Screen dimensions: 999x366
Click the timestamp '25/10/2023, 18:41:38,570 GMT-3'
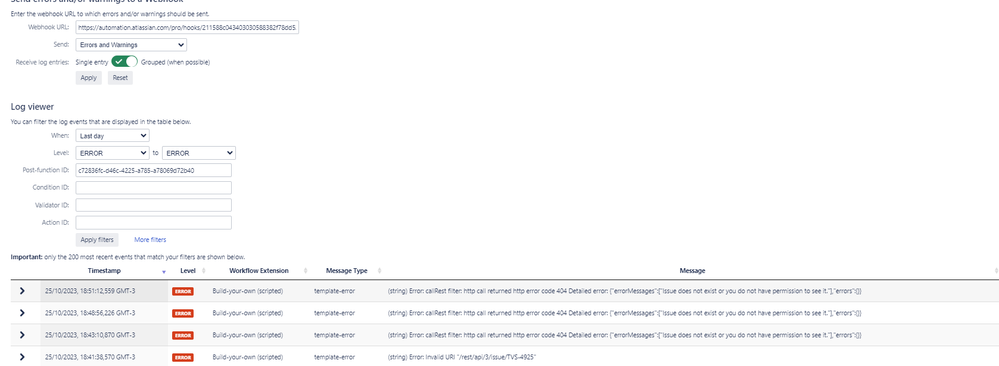tap(90, 357)
